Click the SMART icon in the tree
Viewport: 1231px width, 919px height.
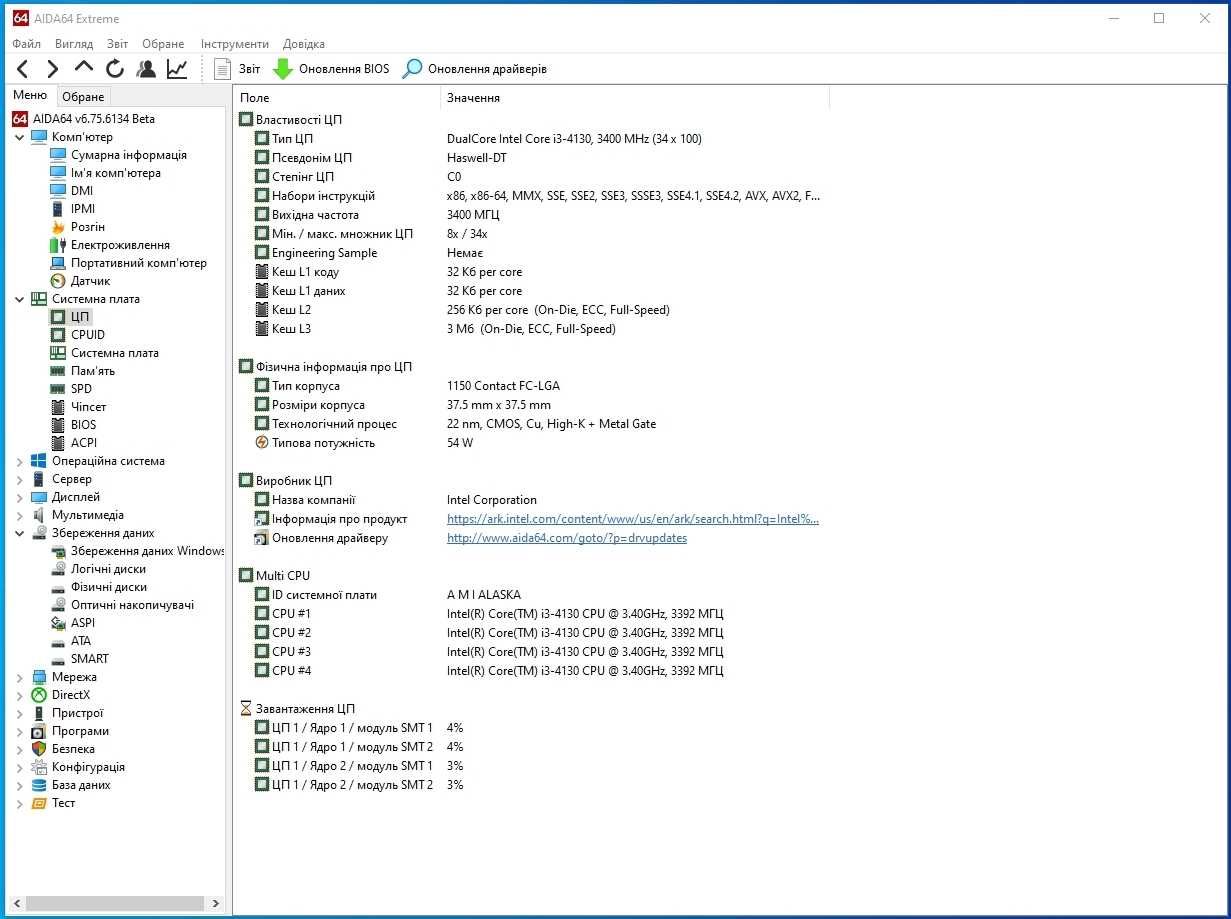pyautogui.click(x=58, y=659)
